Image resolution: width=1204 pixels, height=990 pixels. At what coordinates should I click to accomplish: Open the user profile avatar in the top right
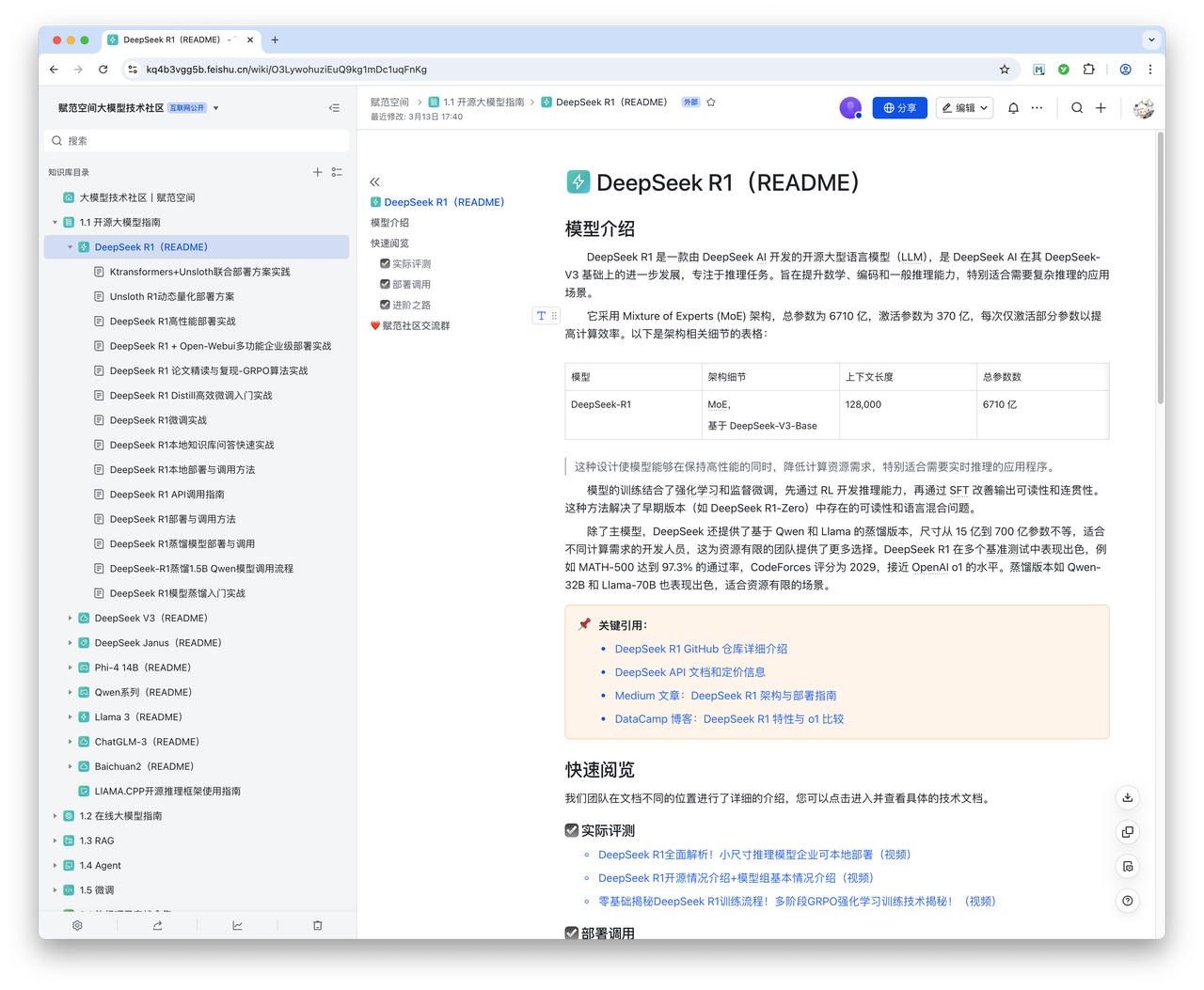1143,108
